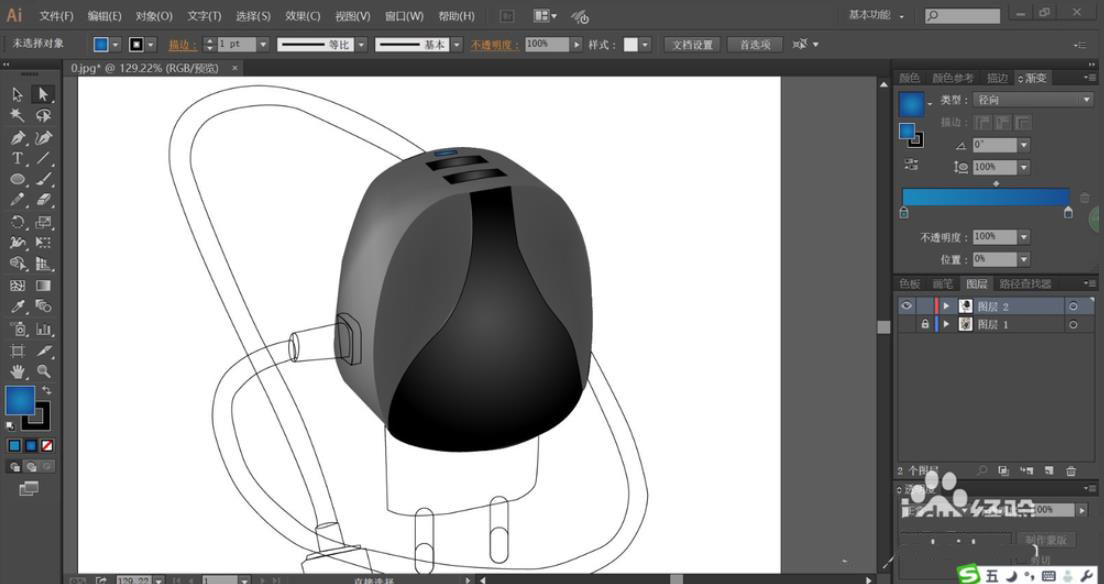
Task: Open the 基本功能 workspace dropdown
Action: pos(877,16)
